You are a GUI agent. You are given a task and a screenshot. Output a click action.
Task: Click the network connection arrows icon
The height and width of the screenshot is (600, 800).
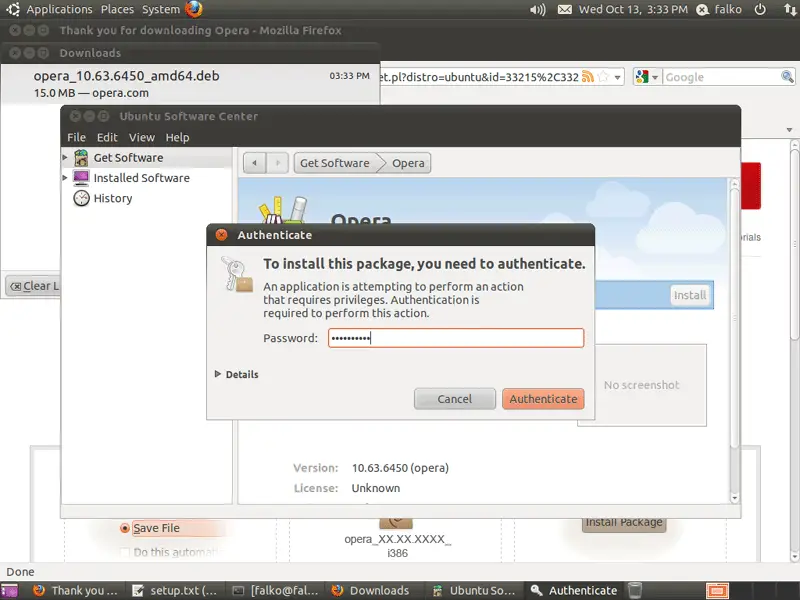[790, 9]
